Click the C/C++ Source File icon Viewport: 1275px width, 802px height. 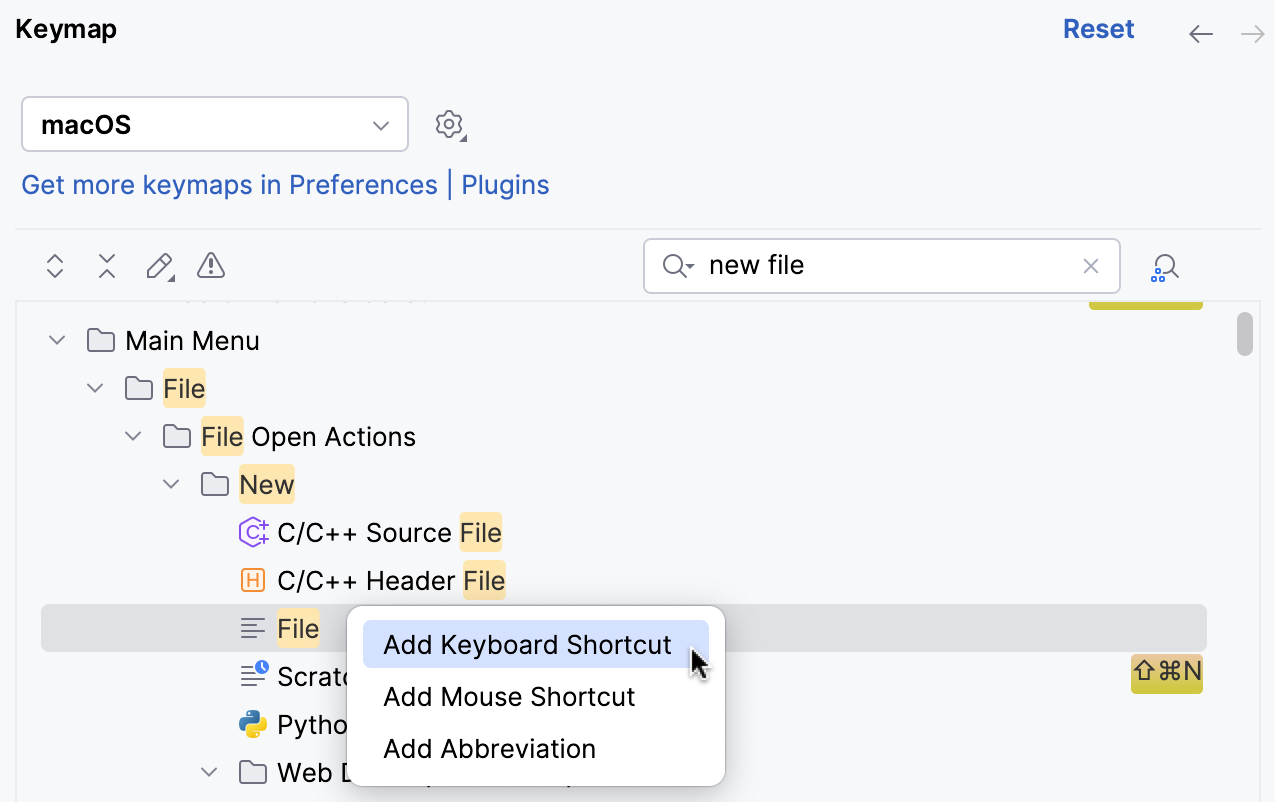pyautogui.click(x=254, y=532)
